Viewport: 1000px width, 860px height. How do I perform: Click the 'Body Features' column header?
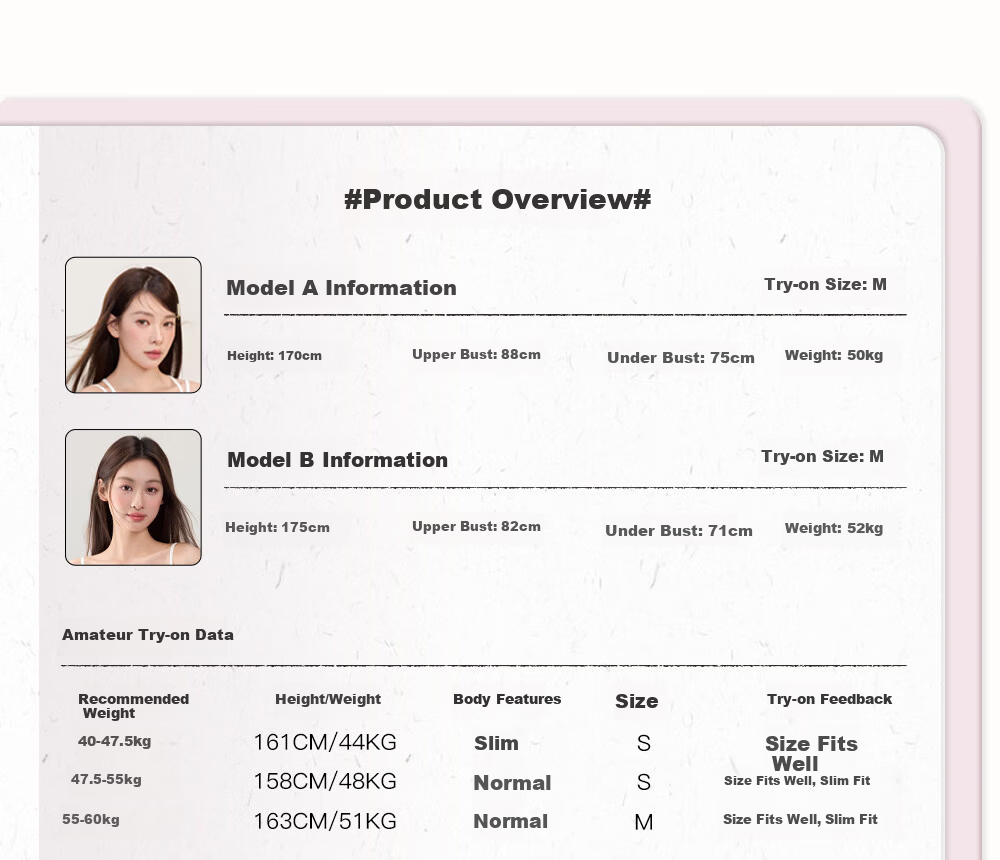[507, 699]
